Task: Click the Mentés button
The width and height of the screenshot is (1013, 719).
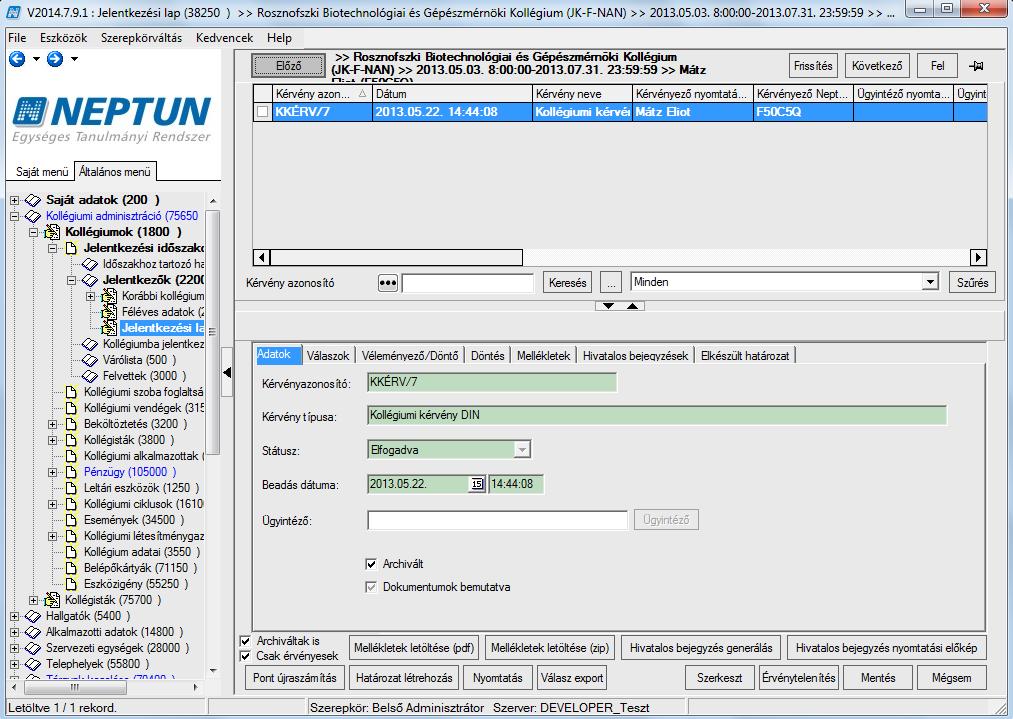Action: click(x=878, y=678)
